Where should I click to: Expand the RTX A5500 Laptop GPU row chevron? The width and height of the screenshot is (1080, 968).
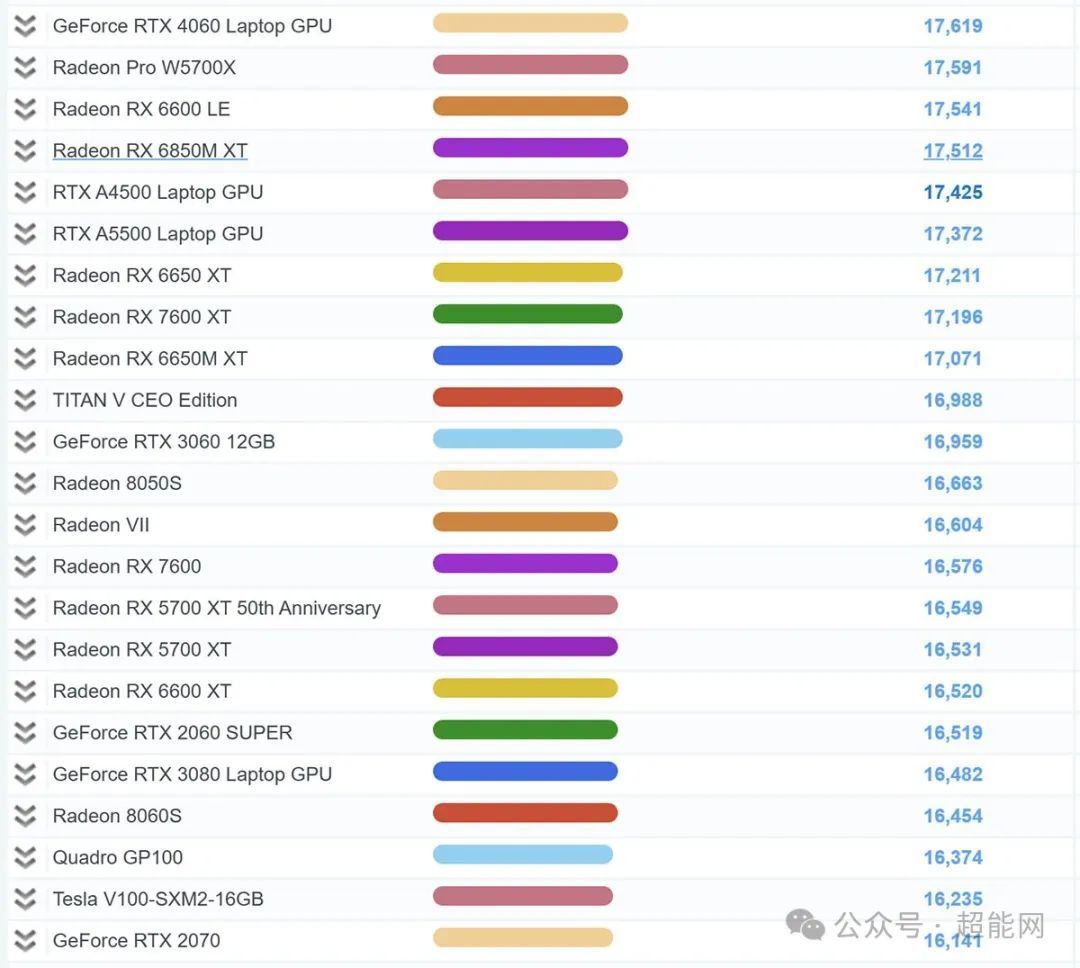coord(25,234)
